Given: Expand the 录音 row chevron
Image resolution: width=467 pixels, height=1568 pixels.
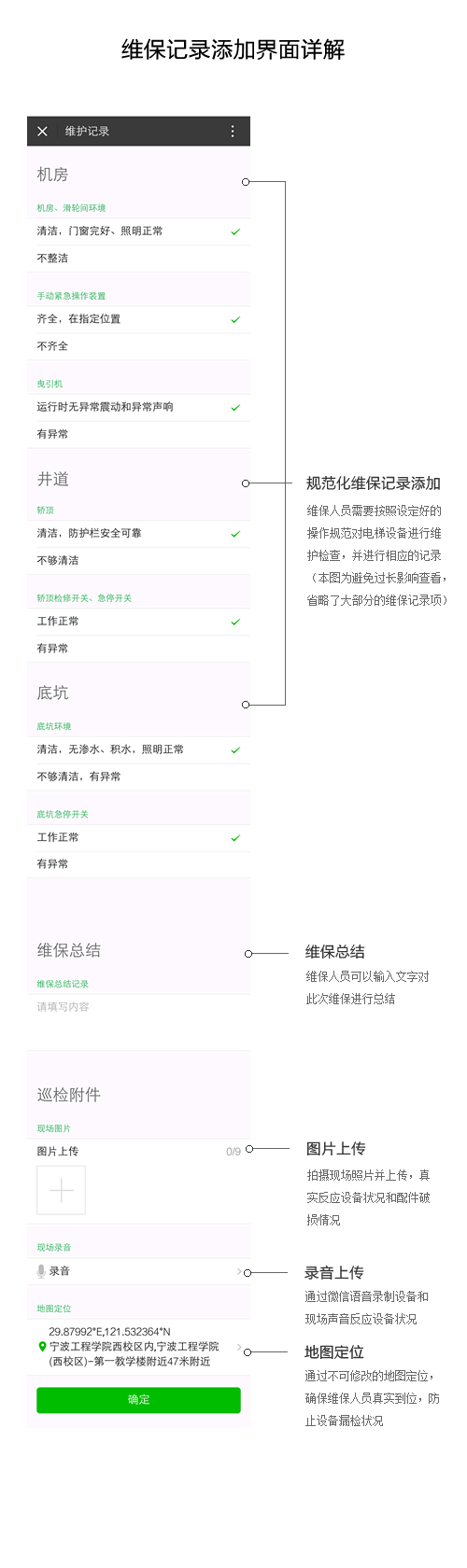Looking at the screenshot, I should pyautogui.click(x=239, y=1271).
